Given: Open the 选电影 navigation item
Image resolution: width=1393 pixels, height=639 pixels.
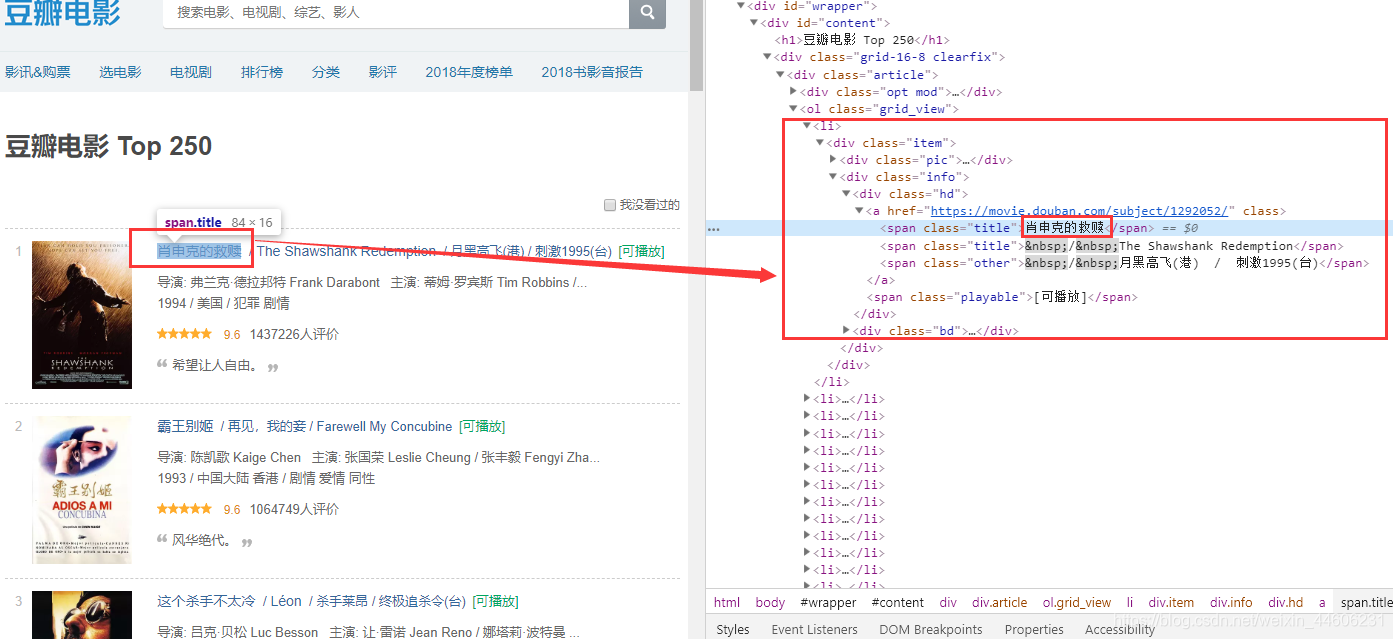Looking at the screenshot, I should [120, 72].
